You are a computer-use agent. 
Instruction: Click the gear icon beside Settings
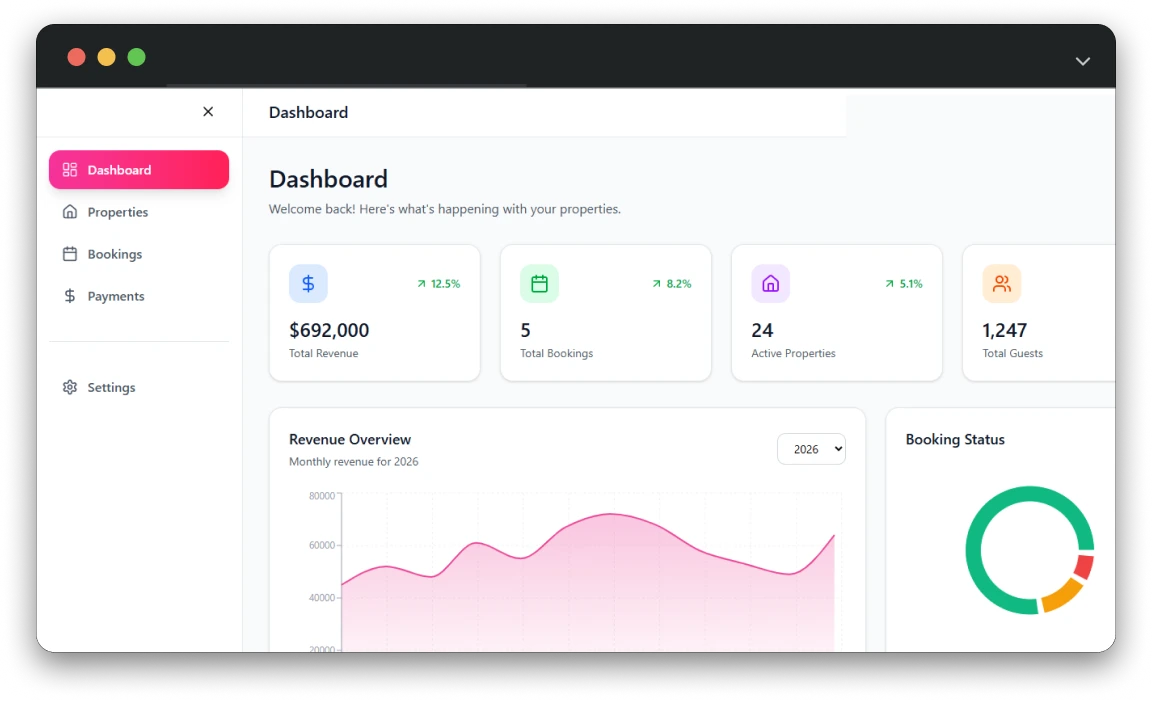click(x=70, y=387)
